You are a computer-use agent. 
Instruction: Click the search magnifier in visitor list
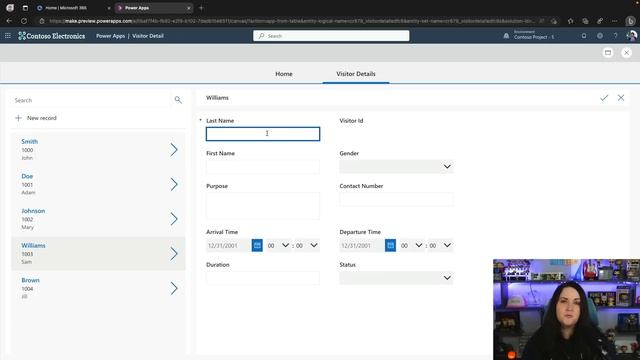[178, 100]
